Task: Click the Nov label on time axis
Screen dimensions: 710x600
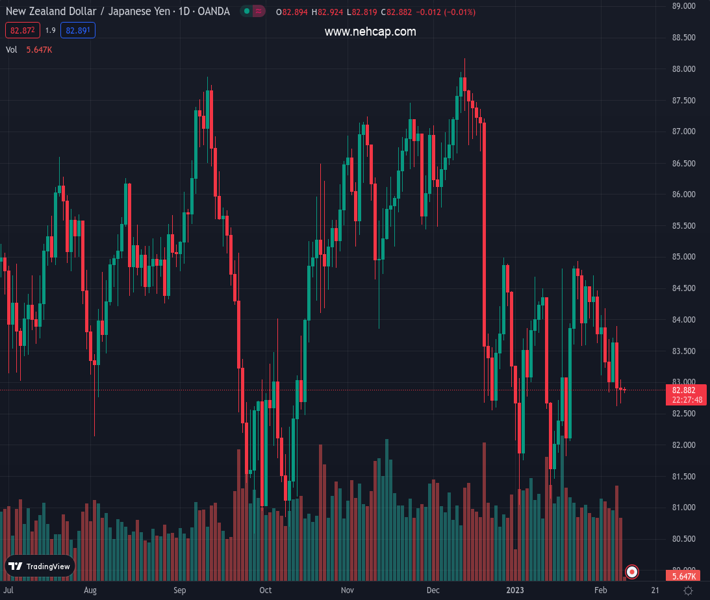Action: click(347, 591)
